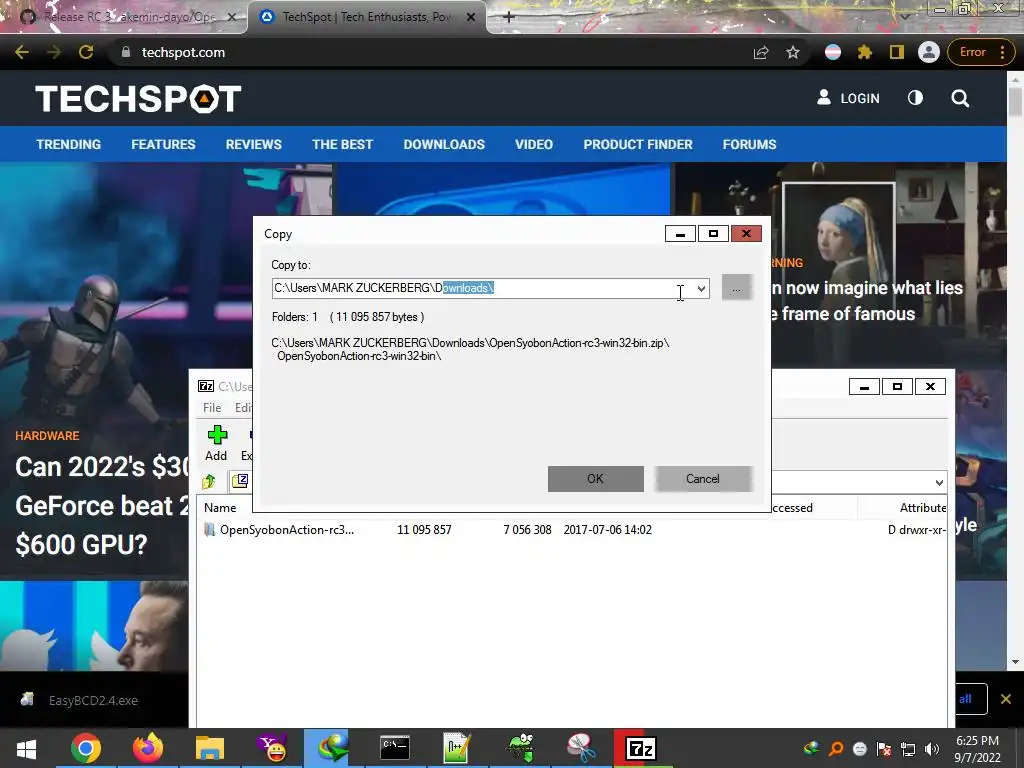Screen dimensions: 1024x768
Task: Click the Chrome profile avatar
Action: coord(929,52)
